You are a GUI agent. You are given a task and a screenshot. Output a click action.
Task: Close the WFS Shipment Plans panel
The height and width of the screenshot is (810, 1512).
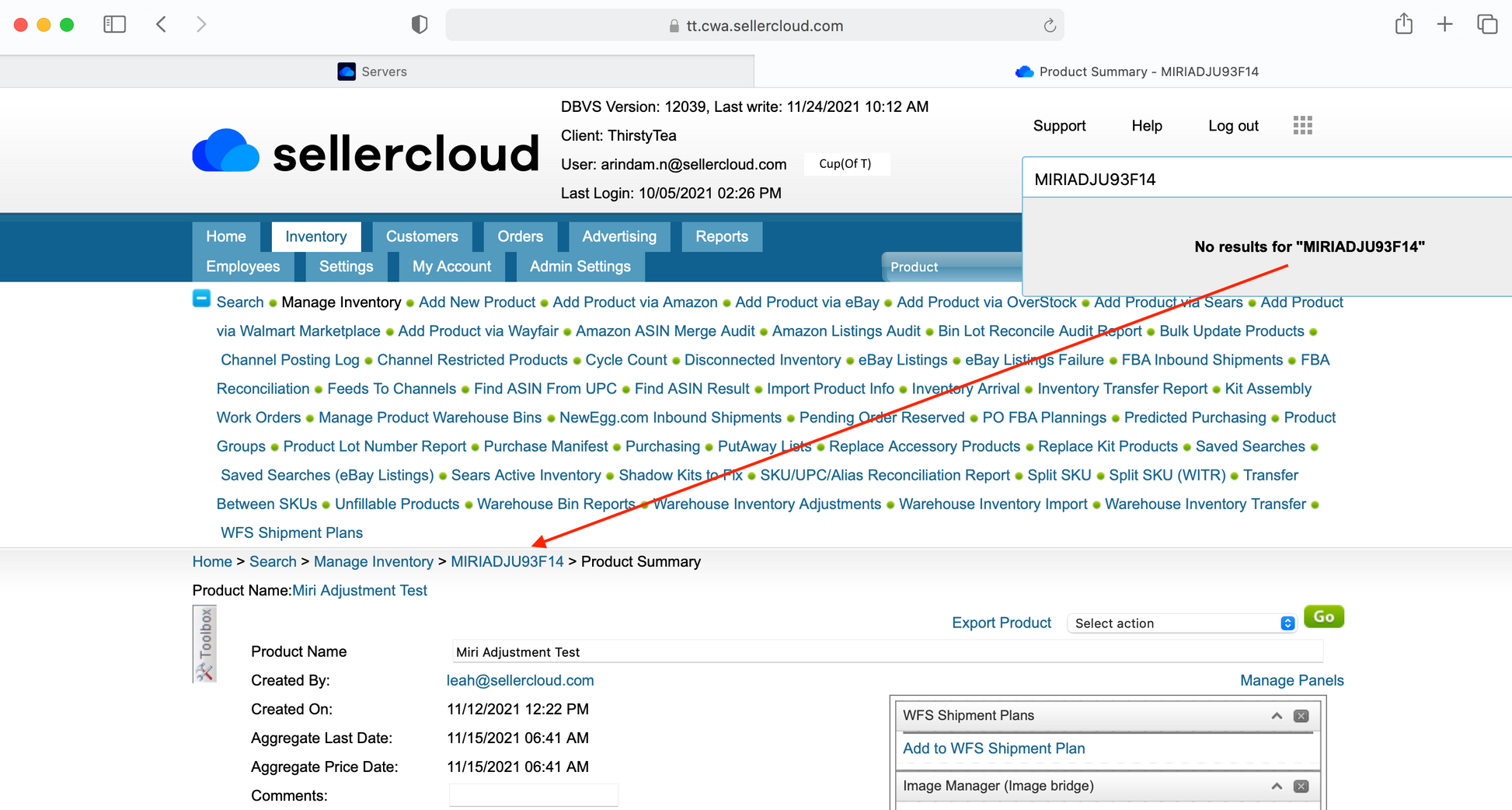click(1301, 716)
